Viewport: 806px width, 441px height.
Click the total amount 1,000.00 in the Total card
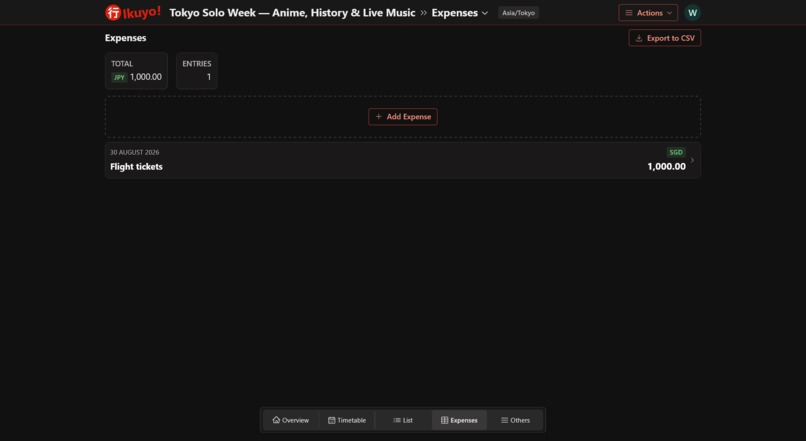pos(145,77)
